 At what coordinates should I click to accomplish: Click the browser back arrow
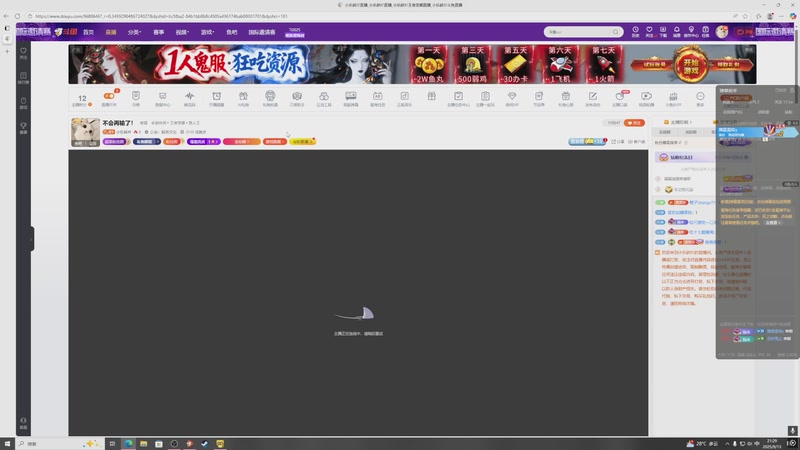[6, 16]
